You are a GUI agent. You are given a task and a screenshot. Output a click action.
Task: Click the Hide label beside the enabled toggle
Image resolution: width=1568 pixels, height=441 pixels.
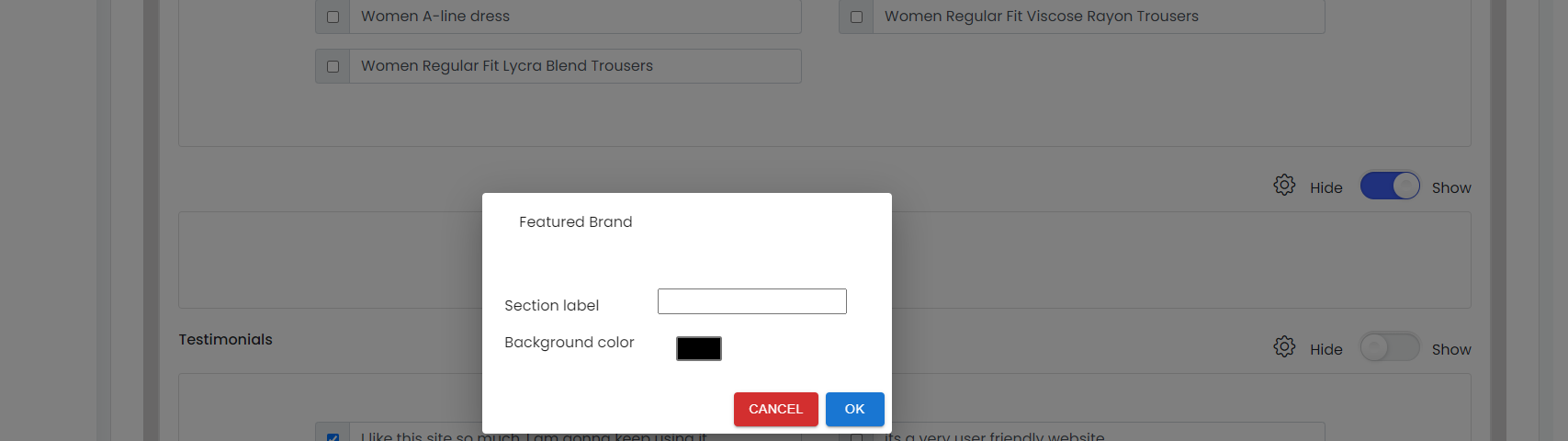click(1326, 187)
